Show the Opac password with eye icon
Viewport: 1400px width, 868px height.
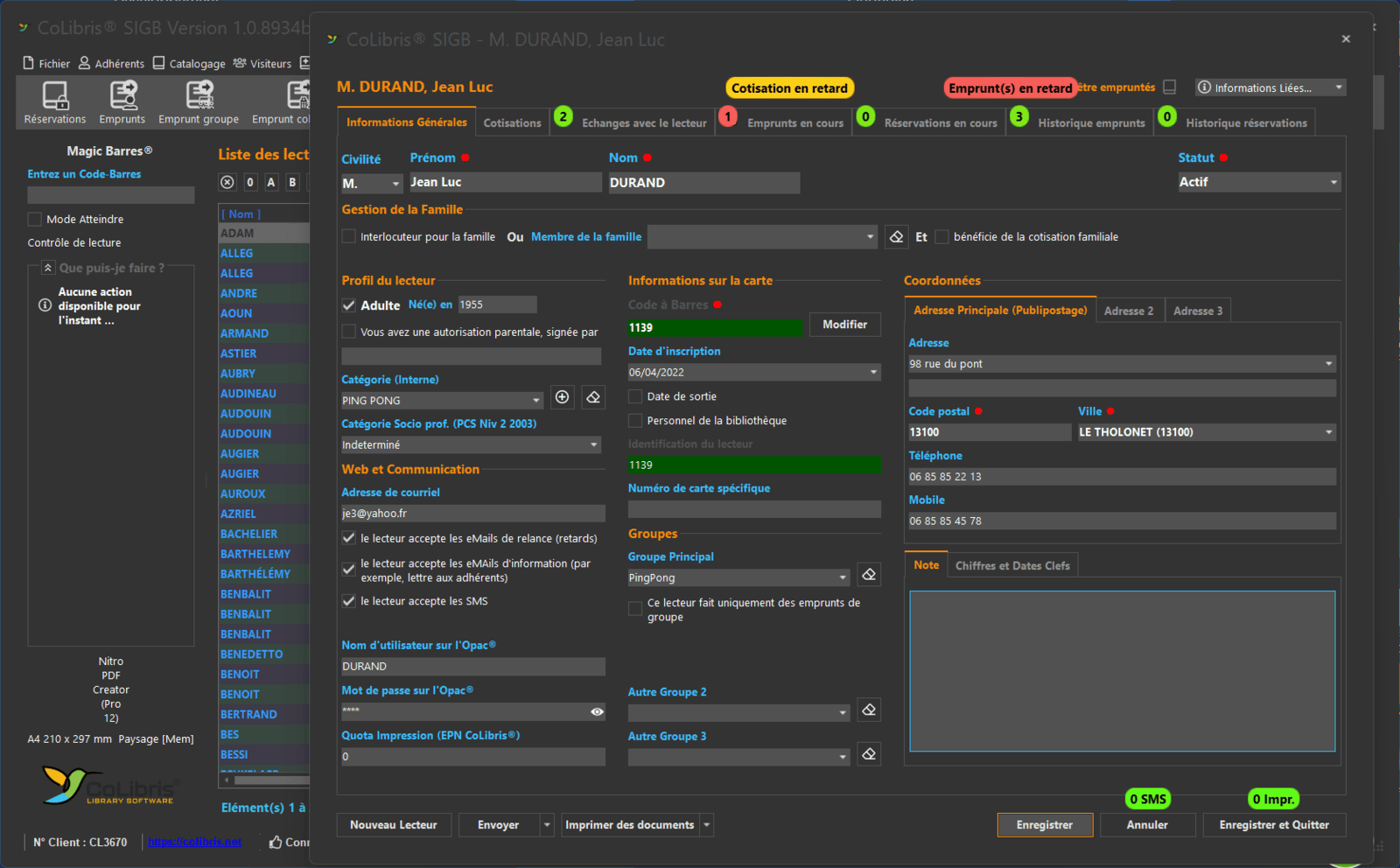tap(597, 711)
